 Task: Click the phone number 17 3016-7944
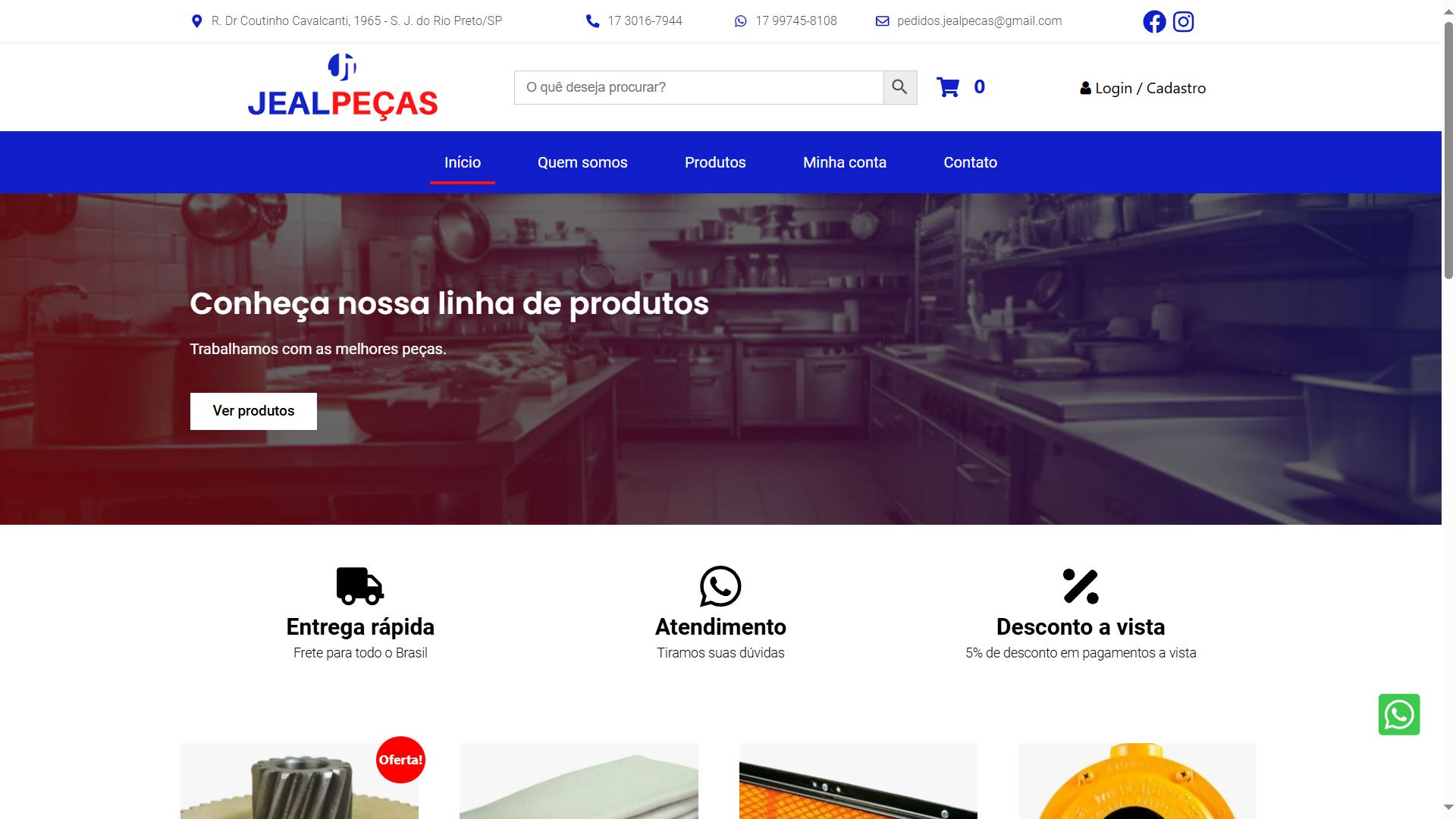pyautogui.click(x=645, y=21)
